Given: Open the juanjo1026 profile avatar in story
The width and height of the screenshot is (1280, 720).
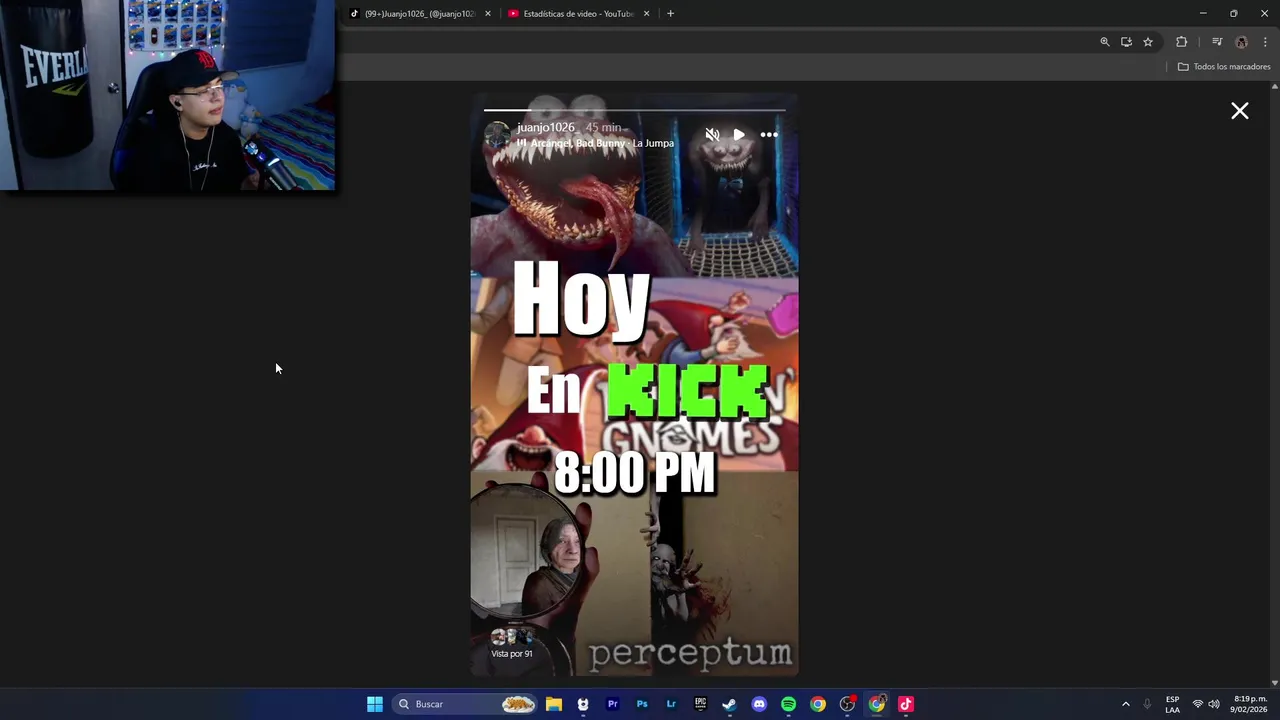Looking at the screenshot, I should pyautogui.click(x=497, y=135).
